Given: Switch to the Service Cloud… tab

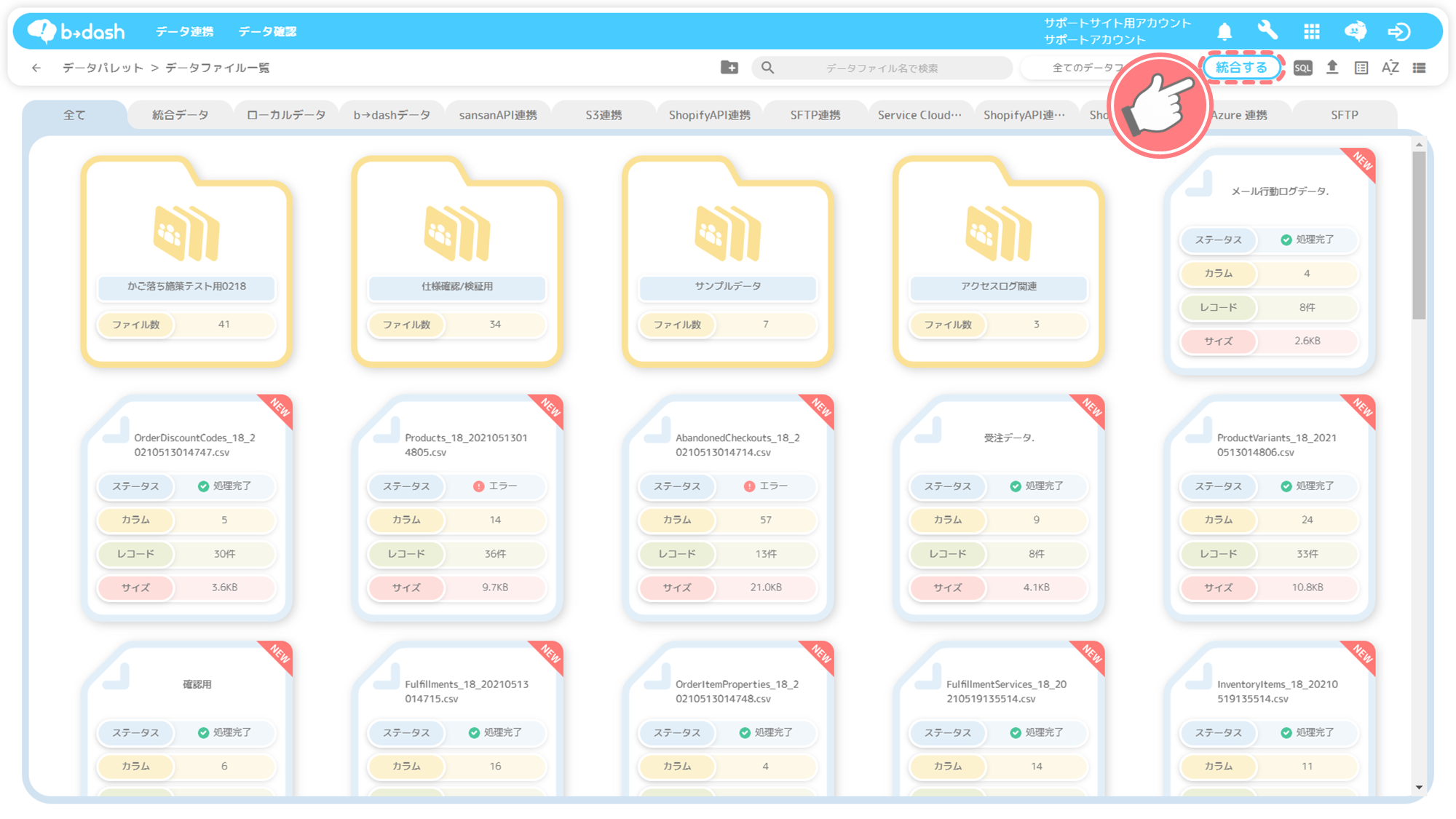Looking at the screenshot, I should coord(919,115).
